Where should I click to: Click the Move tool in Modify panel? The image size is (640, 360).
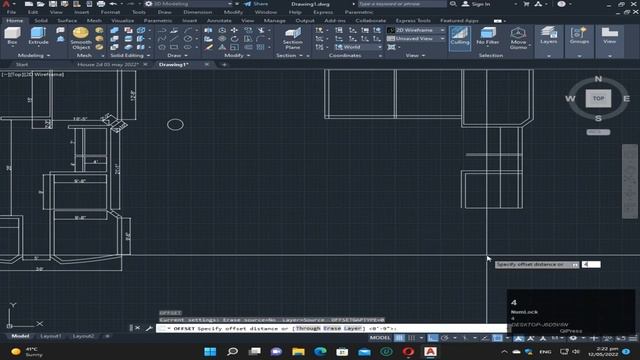point(234,30)
